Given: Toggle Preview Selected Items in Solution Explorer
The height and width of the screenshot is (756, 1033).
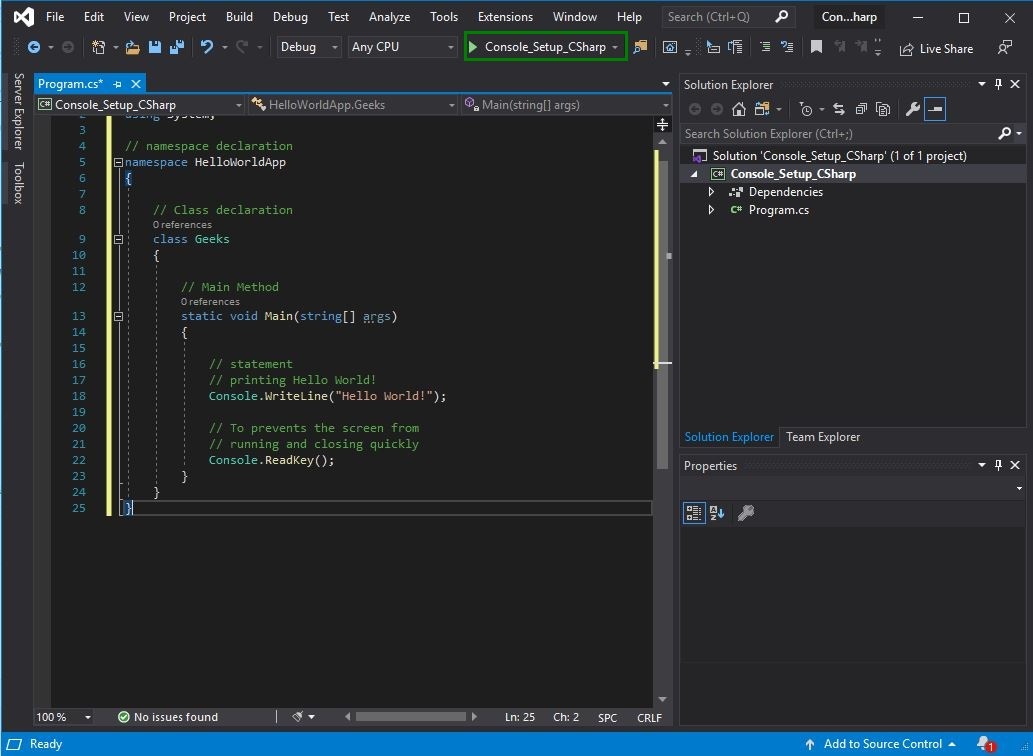Looking at the screenshot, I should tap(935, 109).
